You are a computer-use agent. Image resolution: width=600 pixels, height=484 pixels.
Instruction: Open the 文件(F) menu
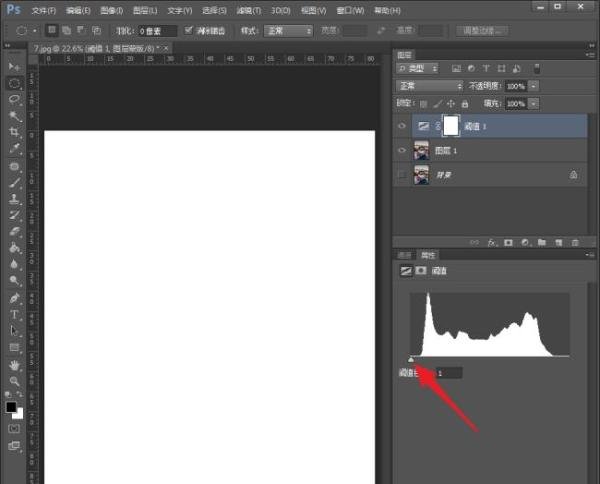coord(44,10)
